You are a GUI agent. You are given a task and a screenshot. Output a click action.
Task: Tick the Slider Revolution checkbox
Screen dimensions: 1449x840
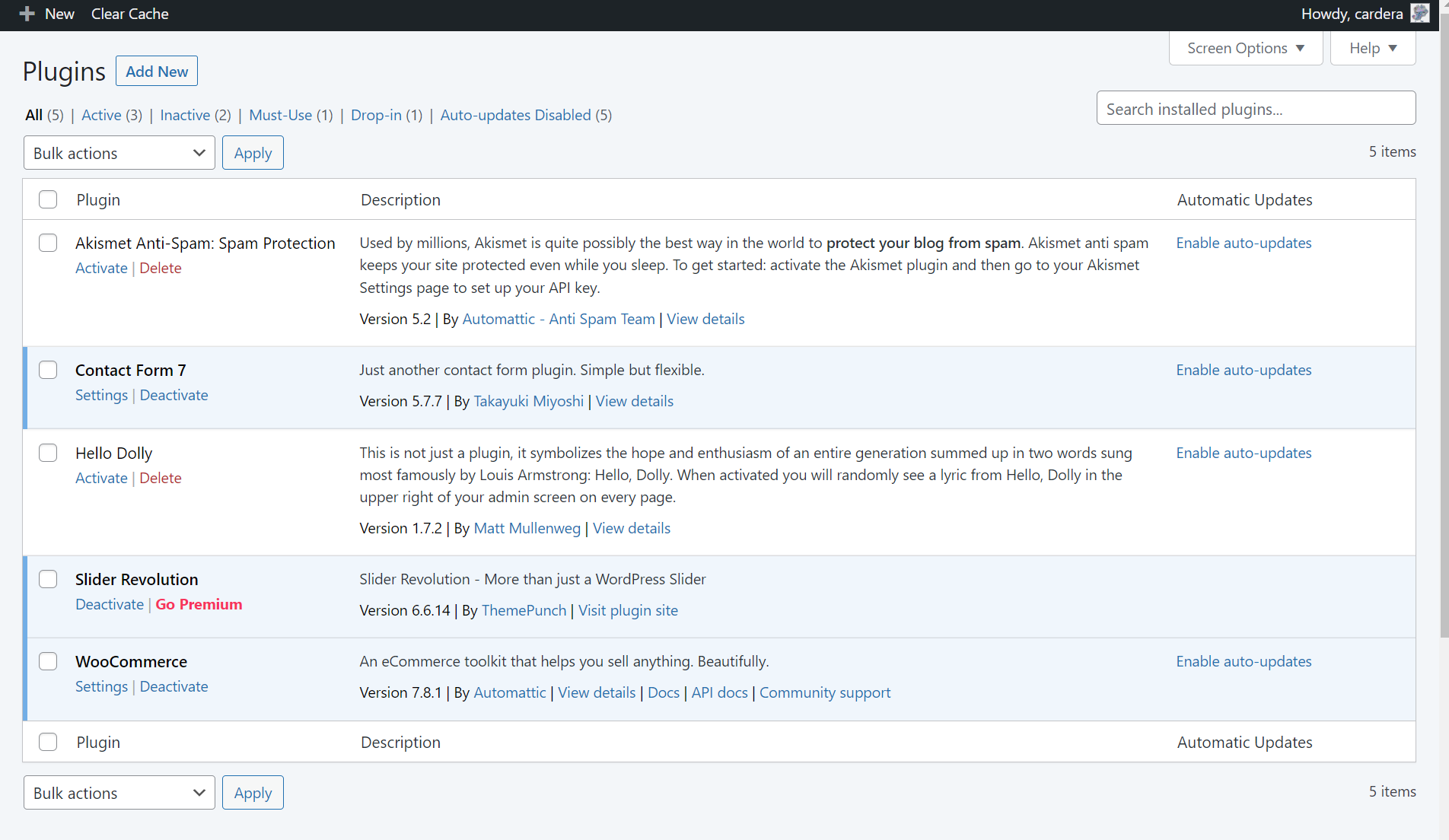pos(48,579)
